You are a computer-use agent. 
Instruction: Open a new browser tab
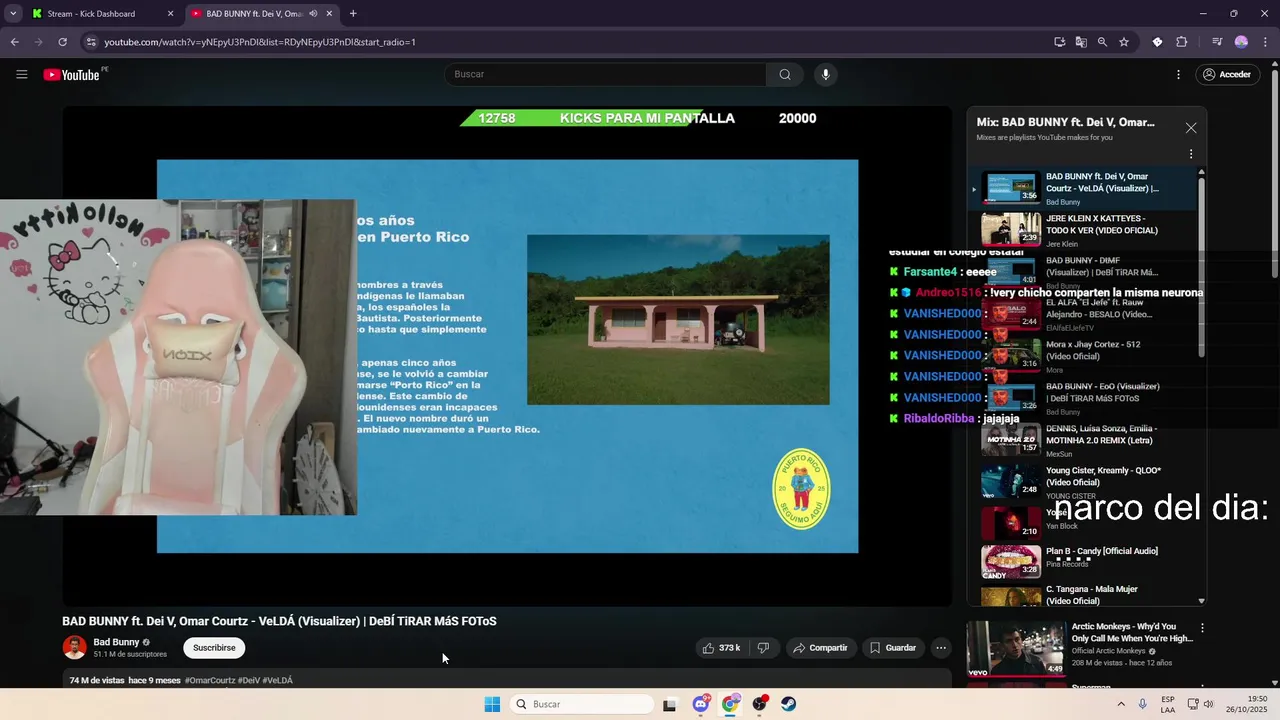click(x=353, y=14)
